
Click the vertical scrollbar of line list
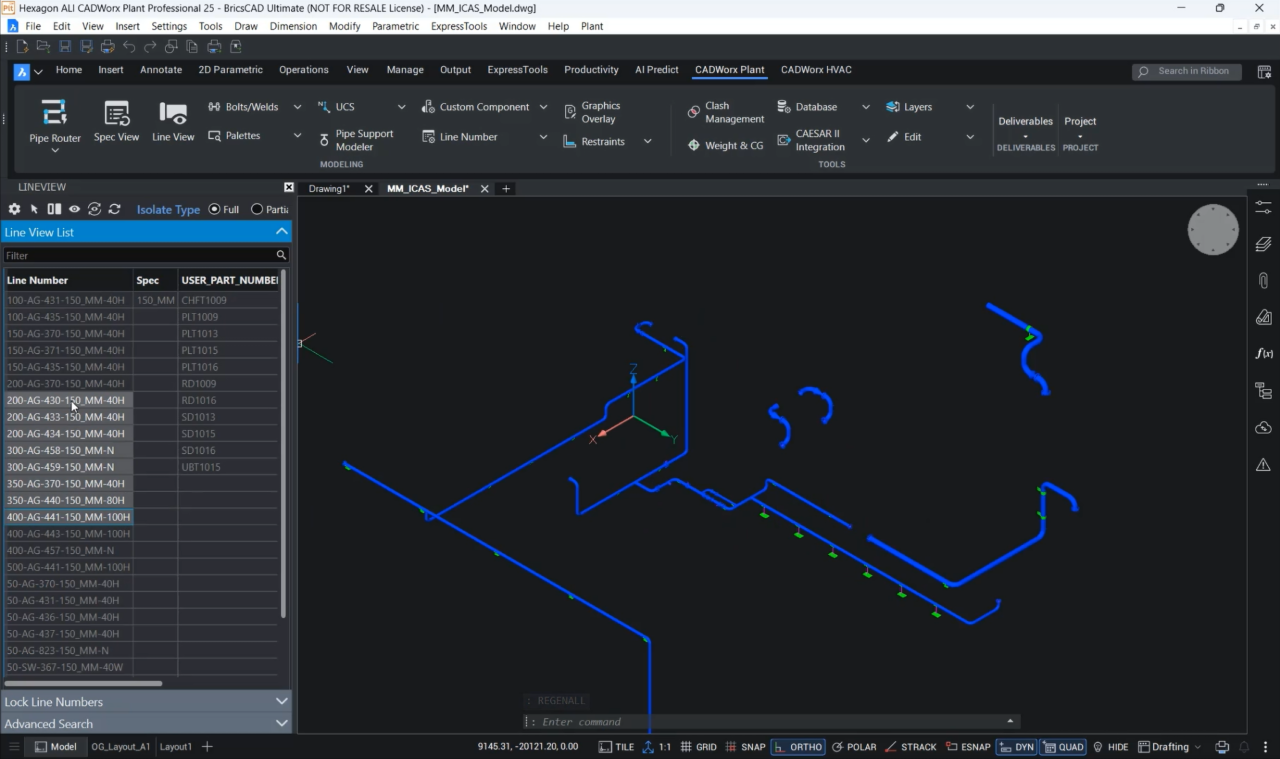tap(284, 443)
